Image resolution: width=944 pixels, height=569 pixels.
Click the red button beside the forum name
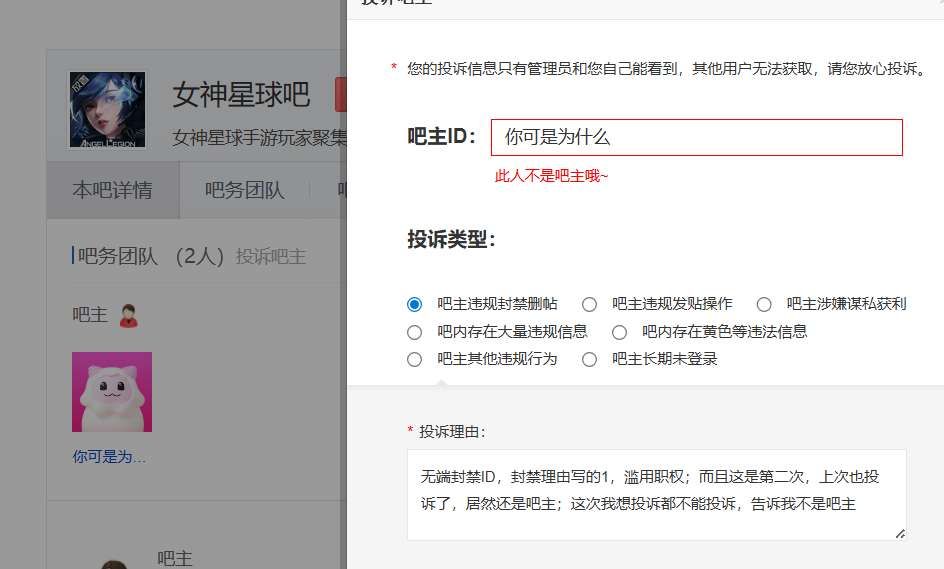click(340, 95)
